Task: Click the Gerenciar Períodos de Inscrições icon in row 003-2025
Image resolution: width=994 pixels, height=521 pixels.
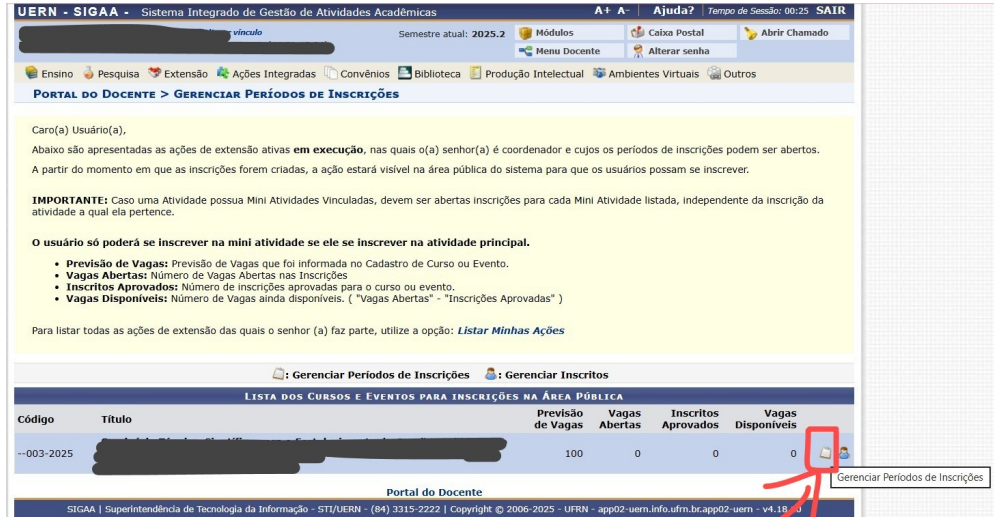Action: (825, 453)
